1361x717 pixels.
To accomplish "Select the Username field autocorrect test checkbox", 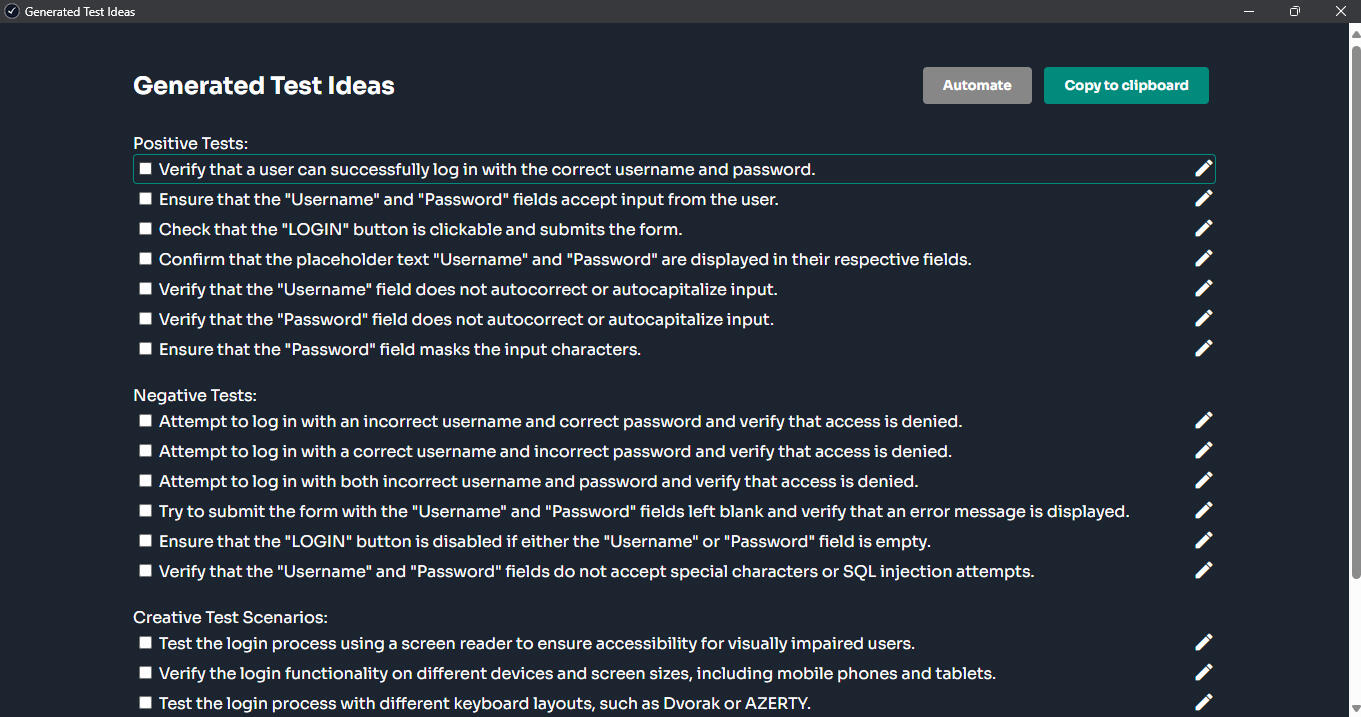I will click(146, 289).
